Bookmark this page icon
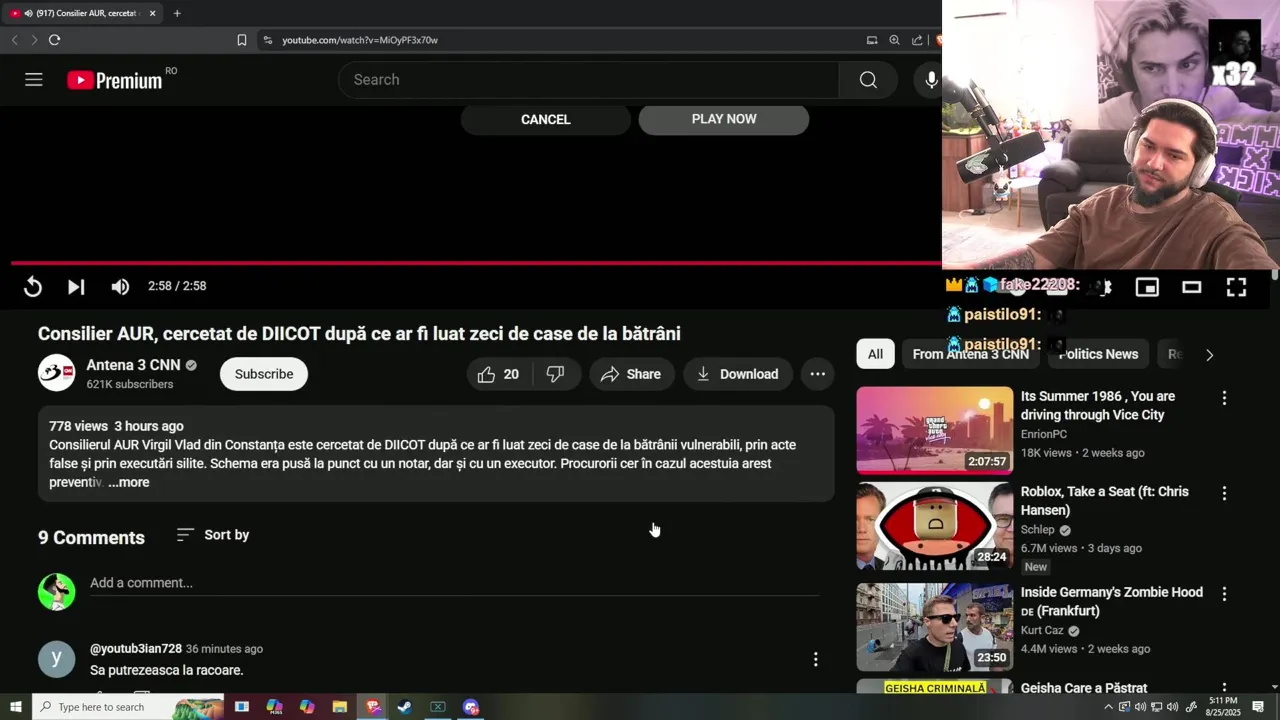Viewport: 1280px width, 720px height. pyautogui.click(x=242, y=40)
